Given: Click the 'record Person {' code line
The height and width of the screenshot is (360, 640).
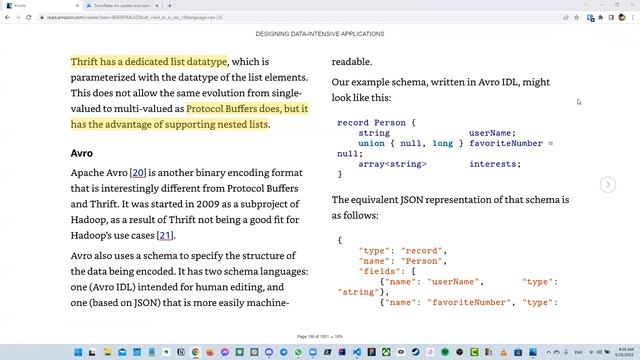Looking at the screenshot, I should [376, 123].
